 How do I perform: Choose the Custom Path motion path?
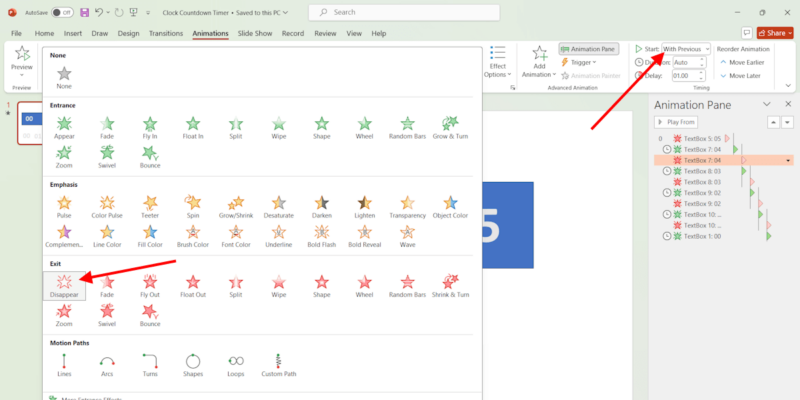[x=279, y=365]
